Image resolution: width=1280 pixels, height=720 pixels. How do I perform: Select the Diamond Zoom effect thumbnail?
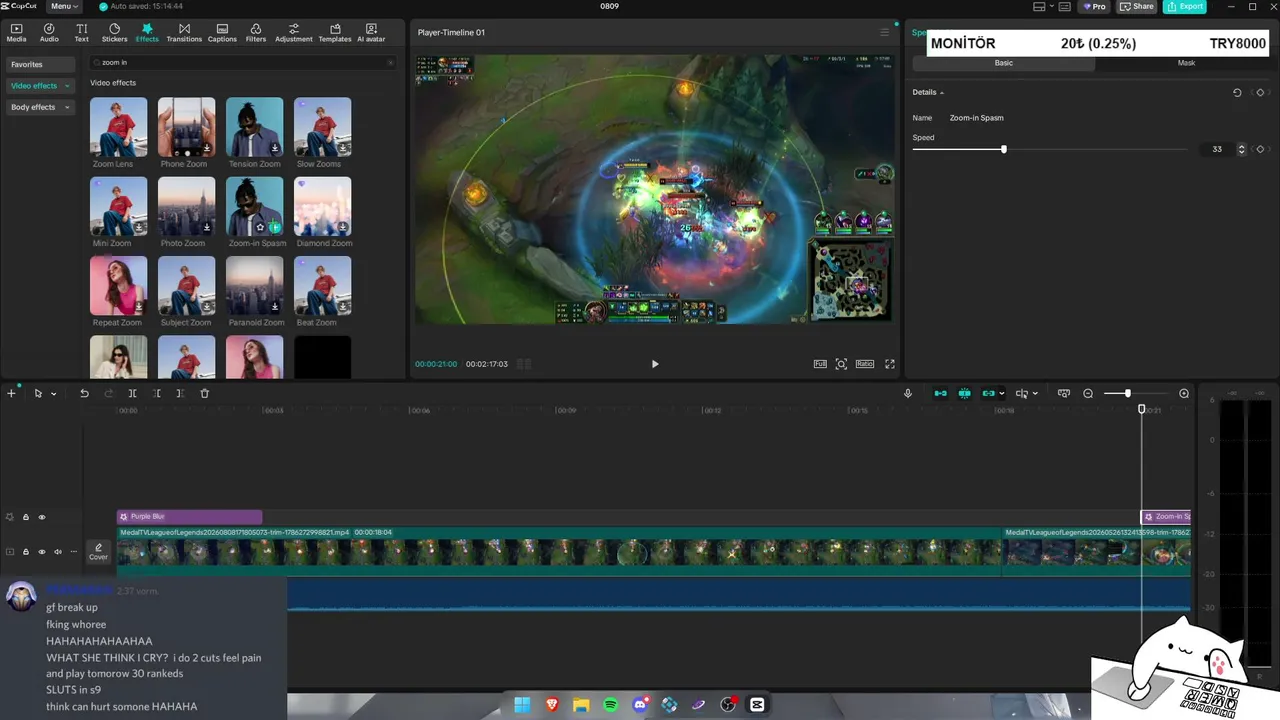(x=322, y=206)
